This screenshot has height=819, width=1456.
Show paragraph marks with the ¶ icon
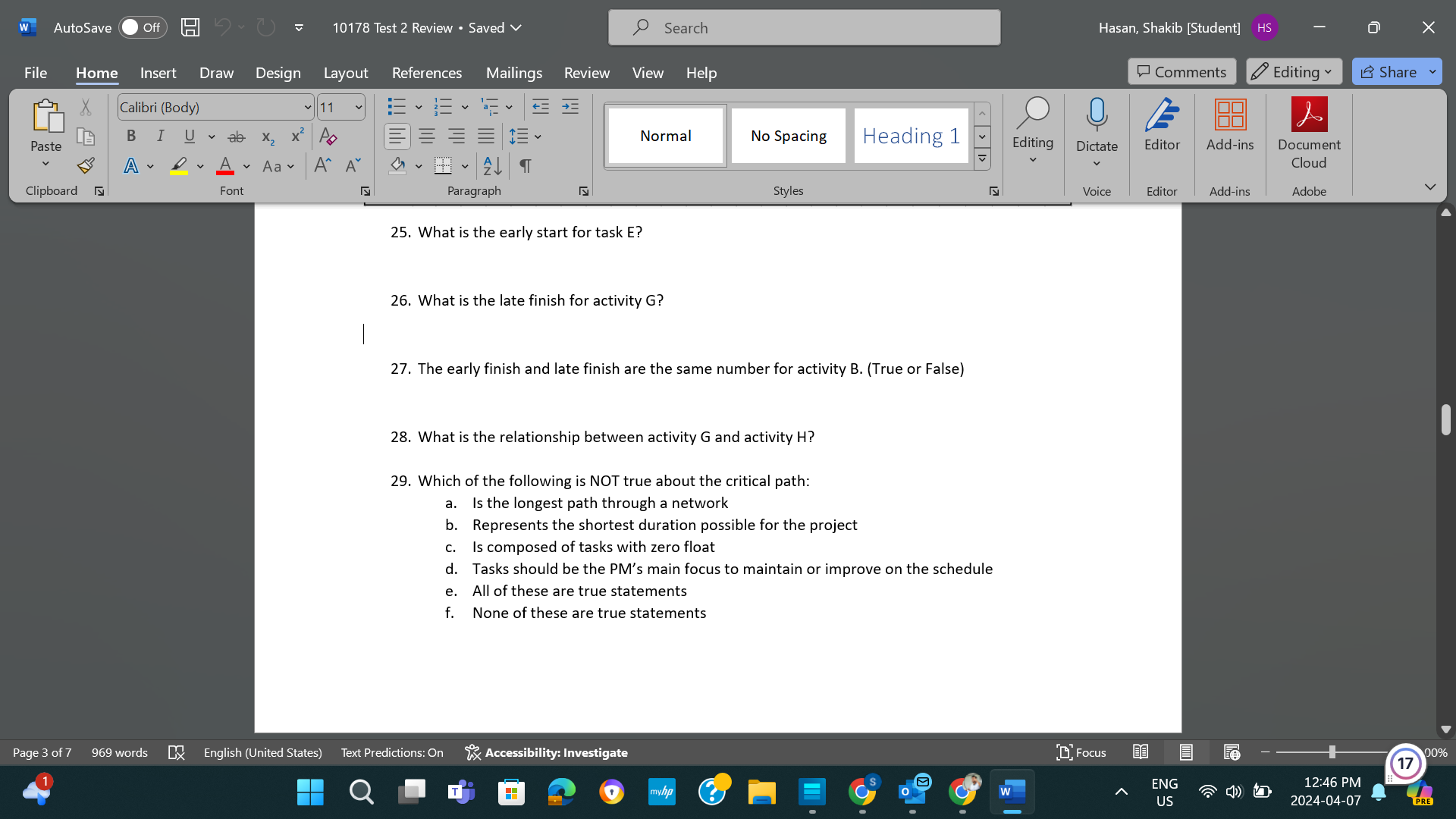click(x=526, y=166)
